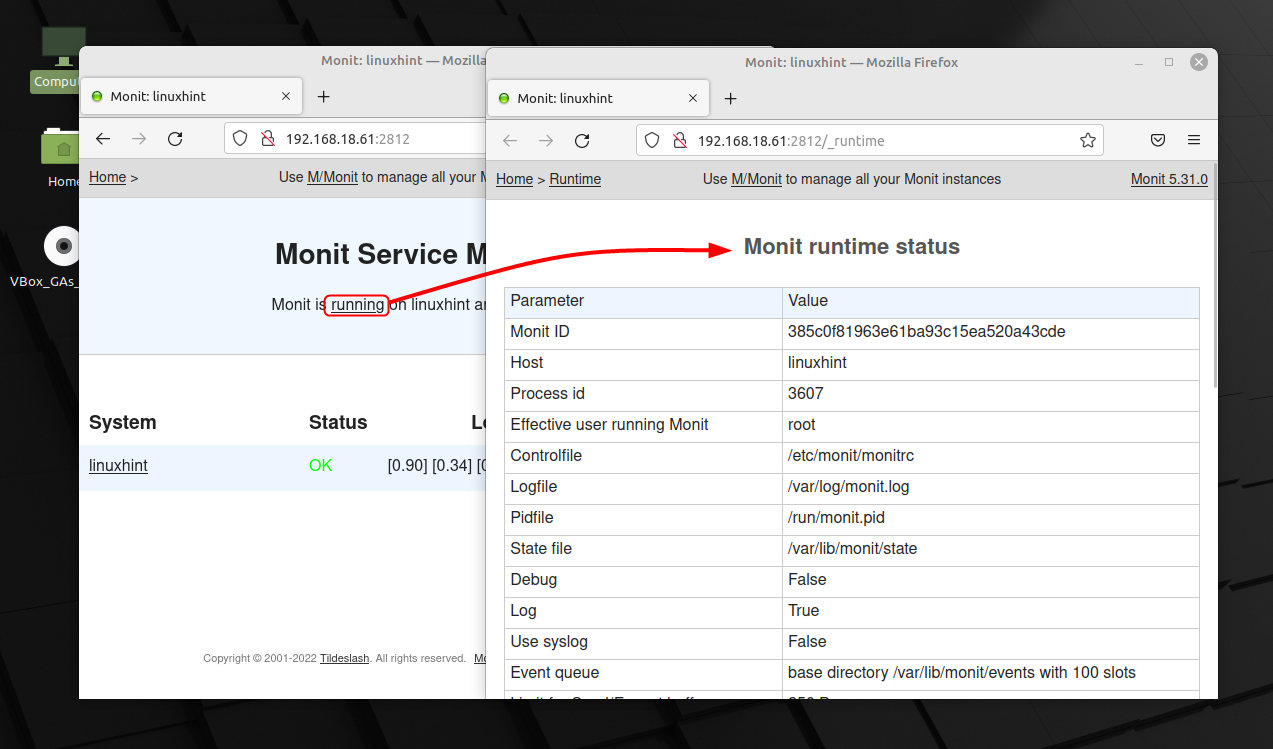The height and width of the screenshot is (749, 1273).
Task: Click the Home link in the rear window
Action: click(107, 177)
